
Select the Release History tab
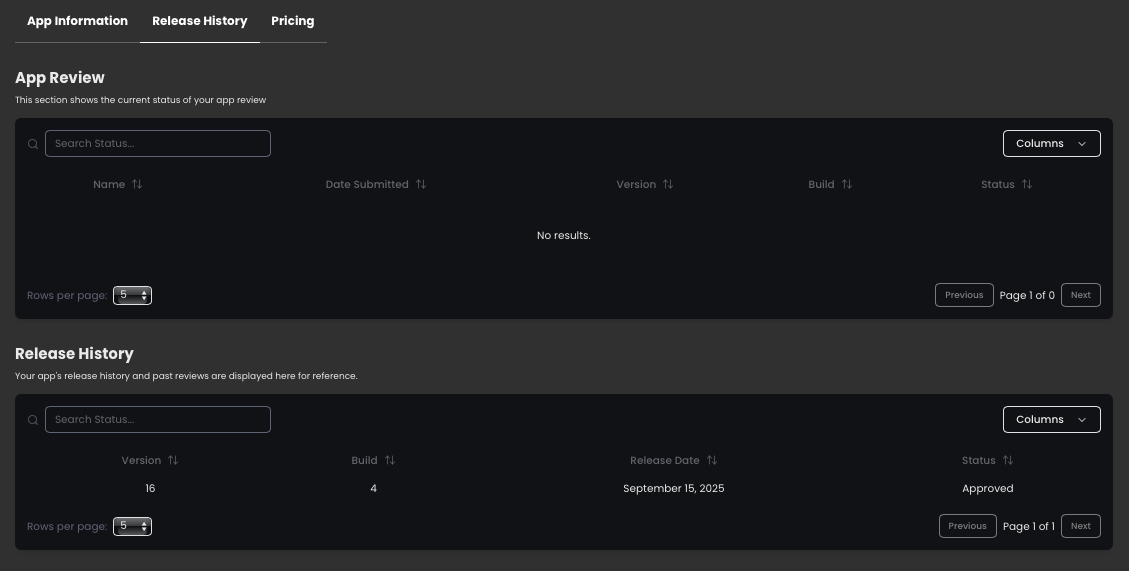pos(199,21)
